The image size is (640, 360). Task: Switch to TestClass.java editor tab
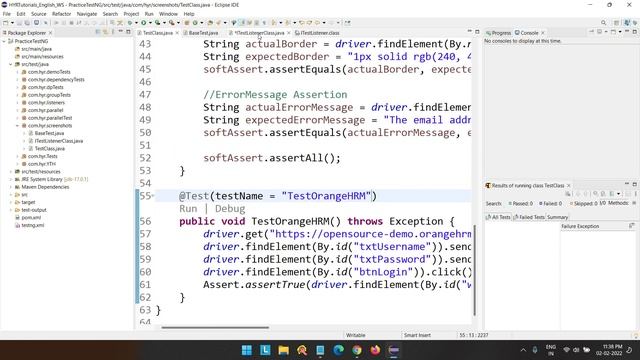pyautogui.click(x=158, y=33)
